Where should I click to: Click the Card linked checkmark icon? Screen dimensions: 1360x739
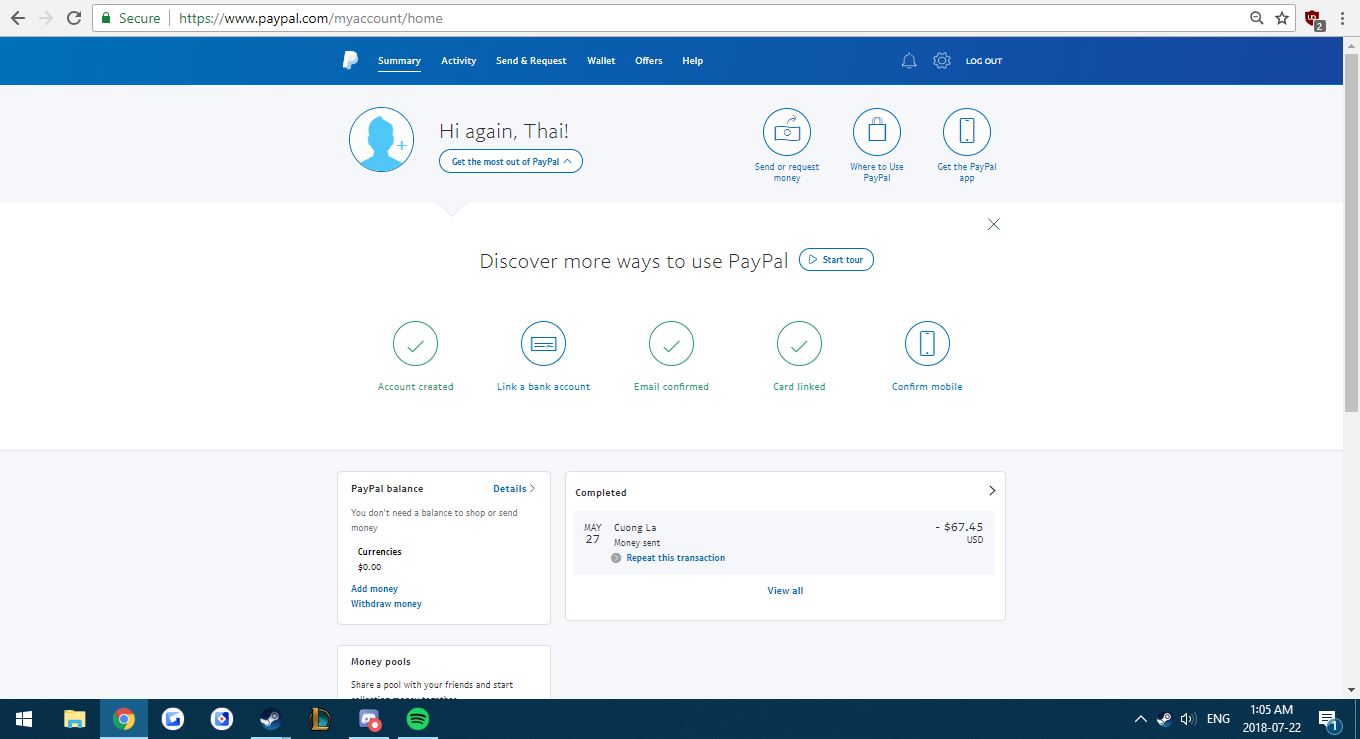[x=799, y=344]
